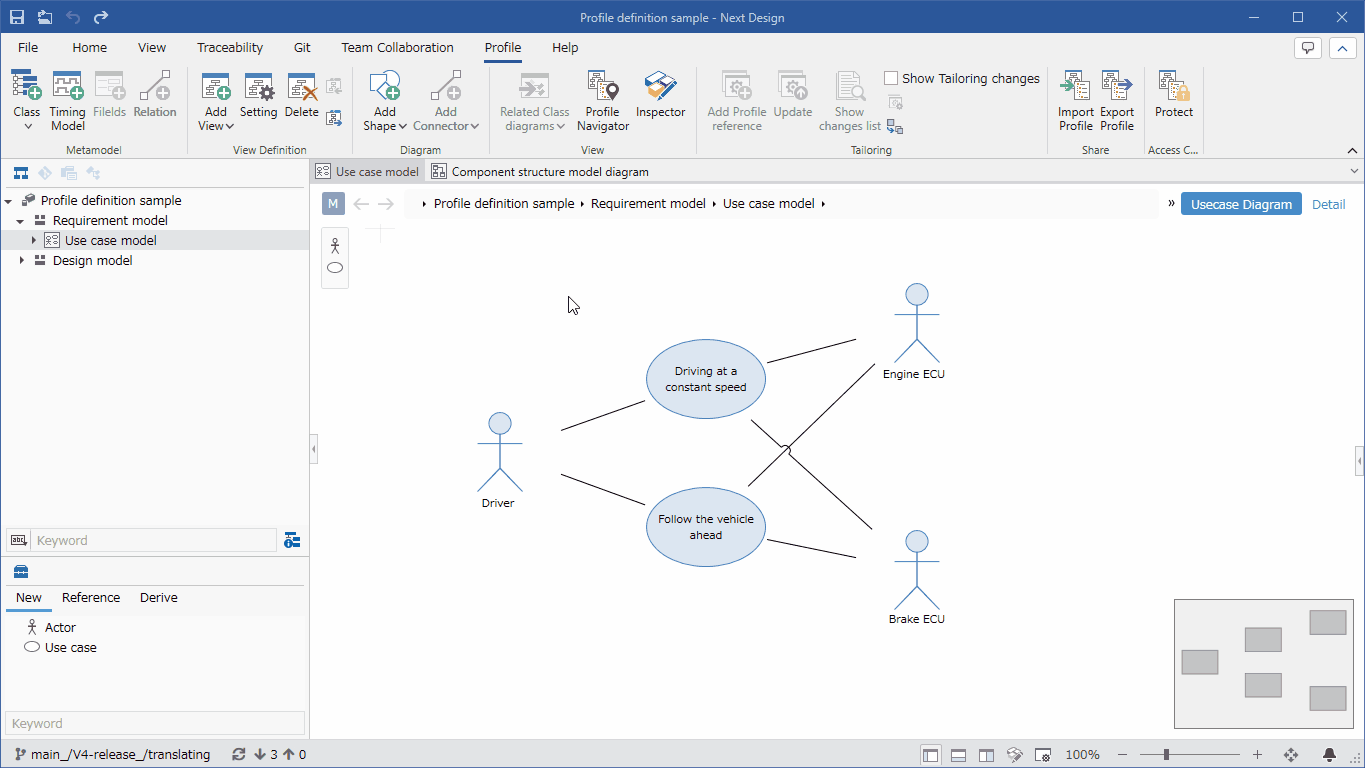Click the notification bell in status bar
Screen dimensions: 1365x768
click(1329, 755)
